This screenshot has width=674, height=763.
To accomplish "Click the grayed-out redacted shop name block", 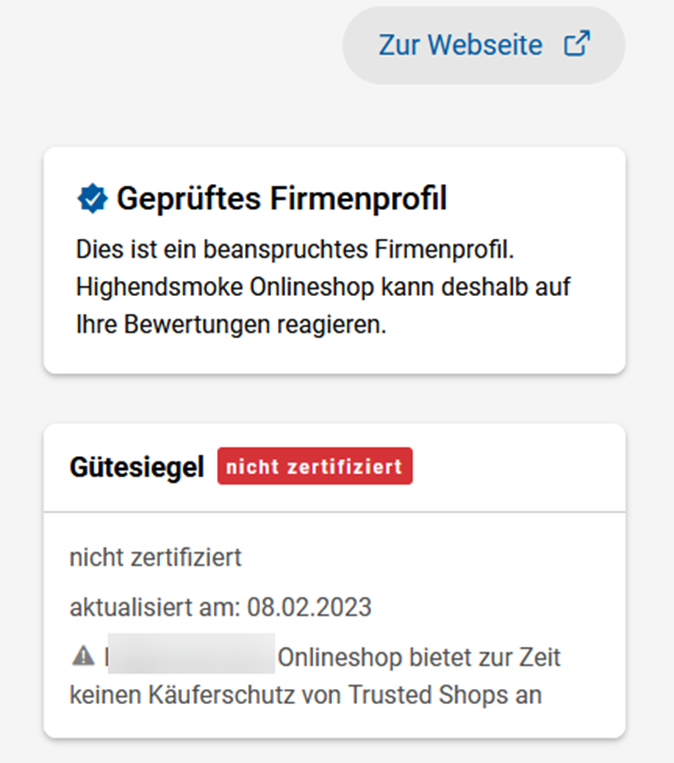I will point(190,657).
